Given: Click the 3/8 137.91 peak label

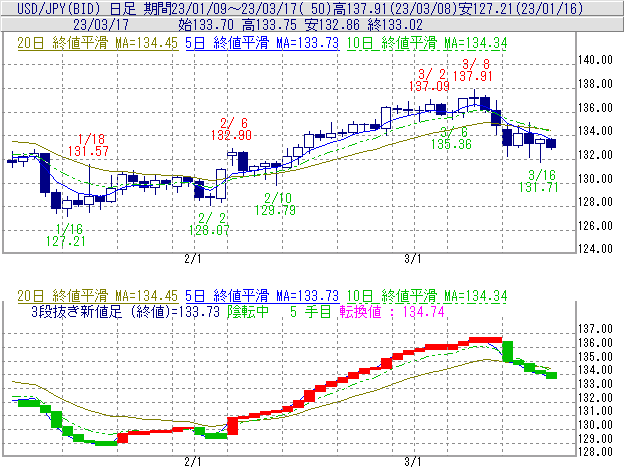Looking at the screenshot, I should point(473,70).
